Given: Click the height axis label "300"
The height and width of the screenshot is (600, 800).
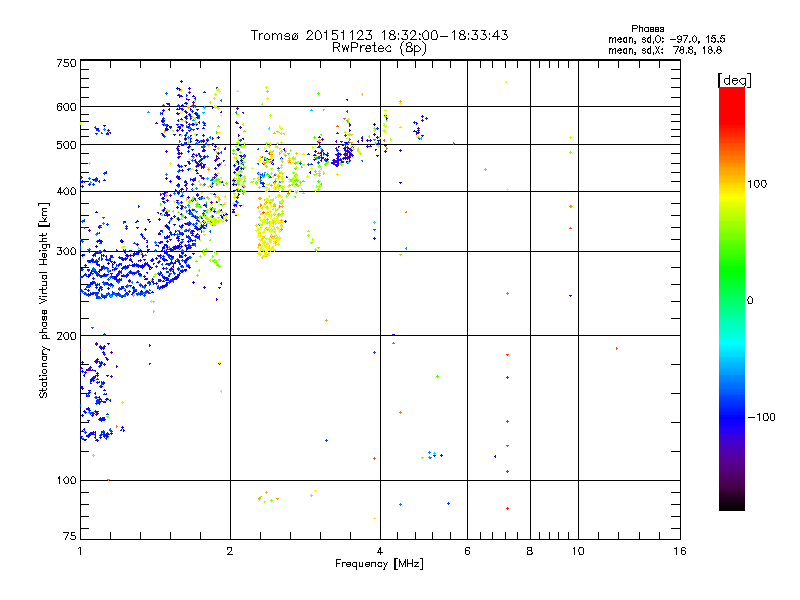Looking at the screenshot, I should click(66, 251).
